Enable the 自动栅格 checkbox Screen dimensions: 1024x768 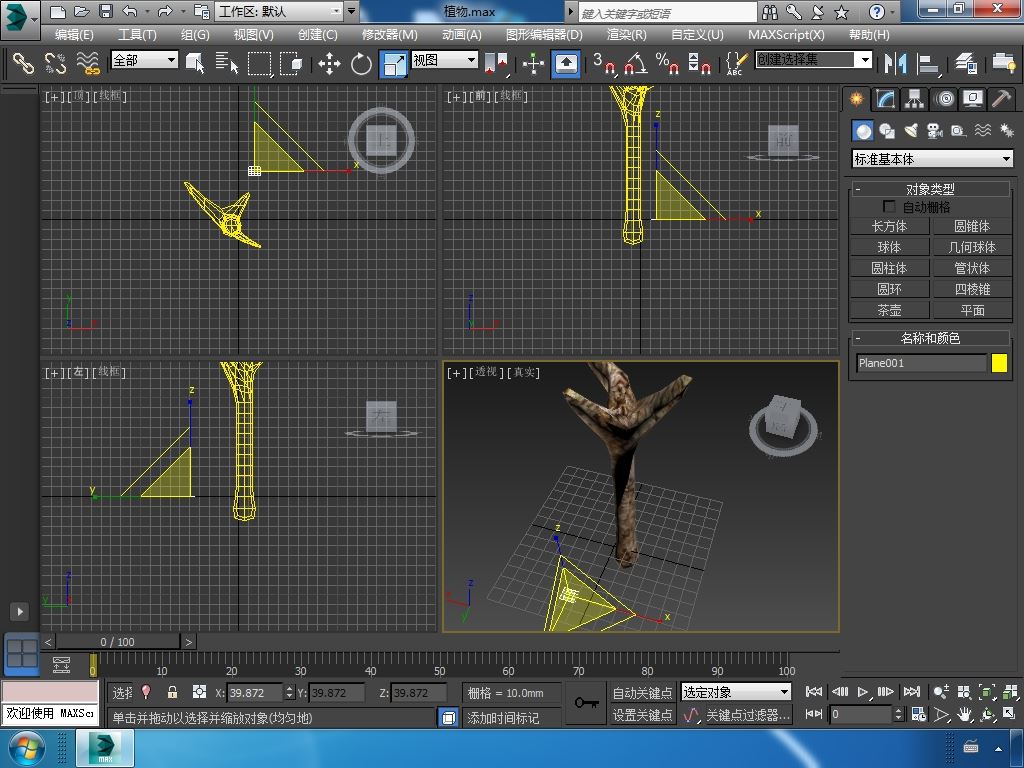tap(889, 206)
